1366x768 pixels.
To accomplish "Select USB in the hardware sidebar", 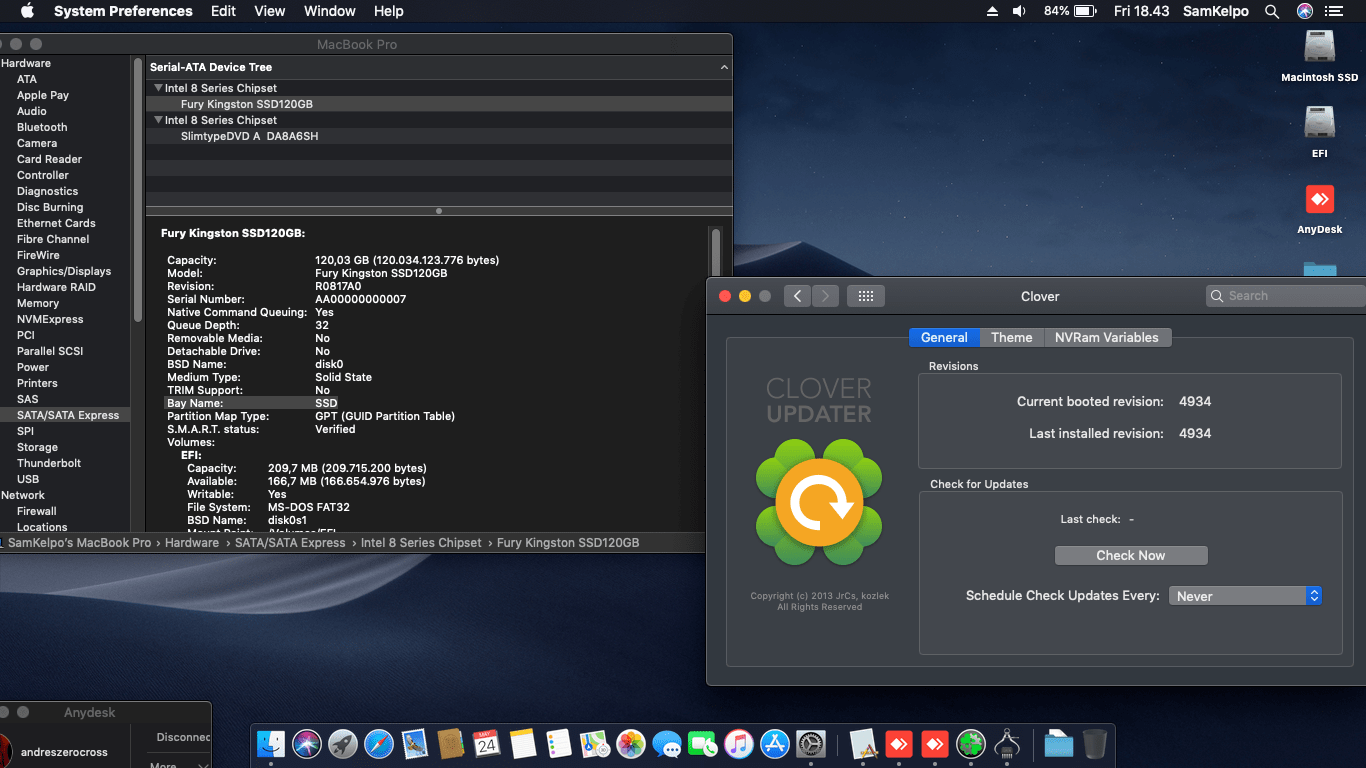I will point(28,479).
